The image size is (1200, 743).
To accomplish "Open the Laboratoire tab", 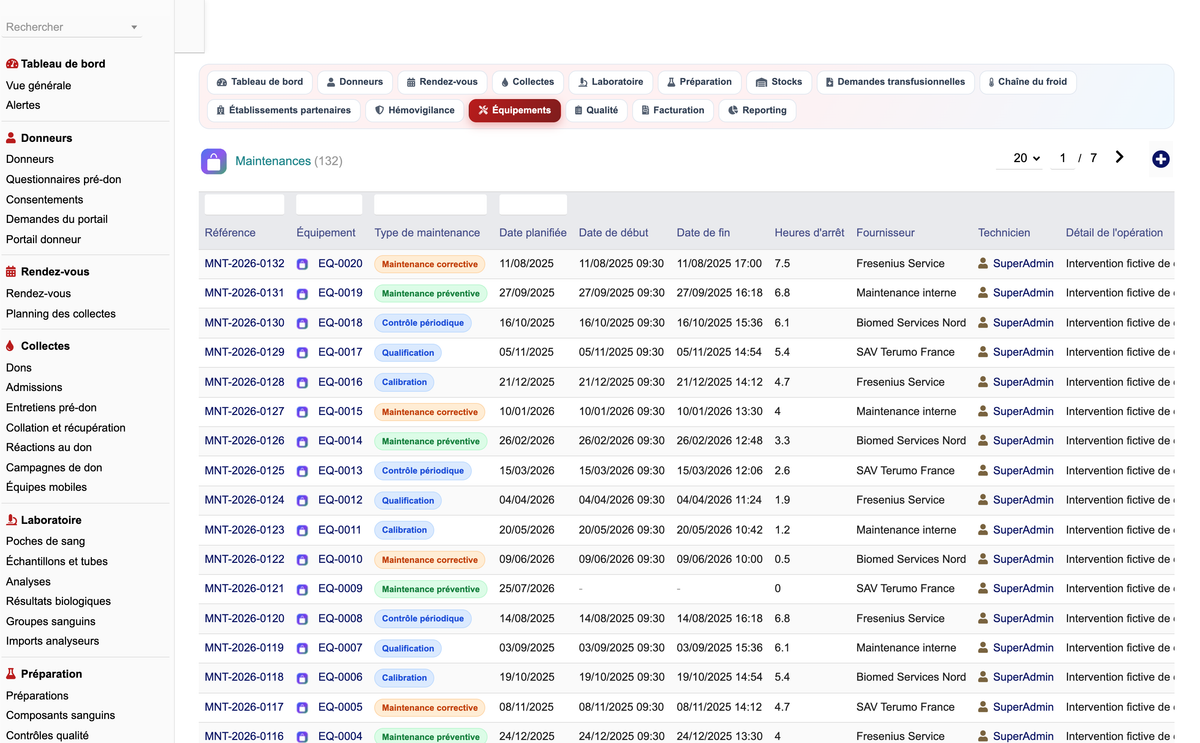I will coord(610,82).
